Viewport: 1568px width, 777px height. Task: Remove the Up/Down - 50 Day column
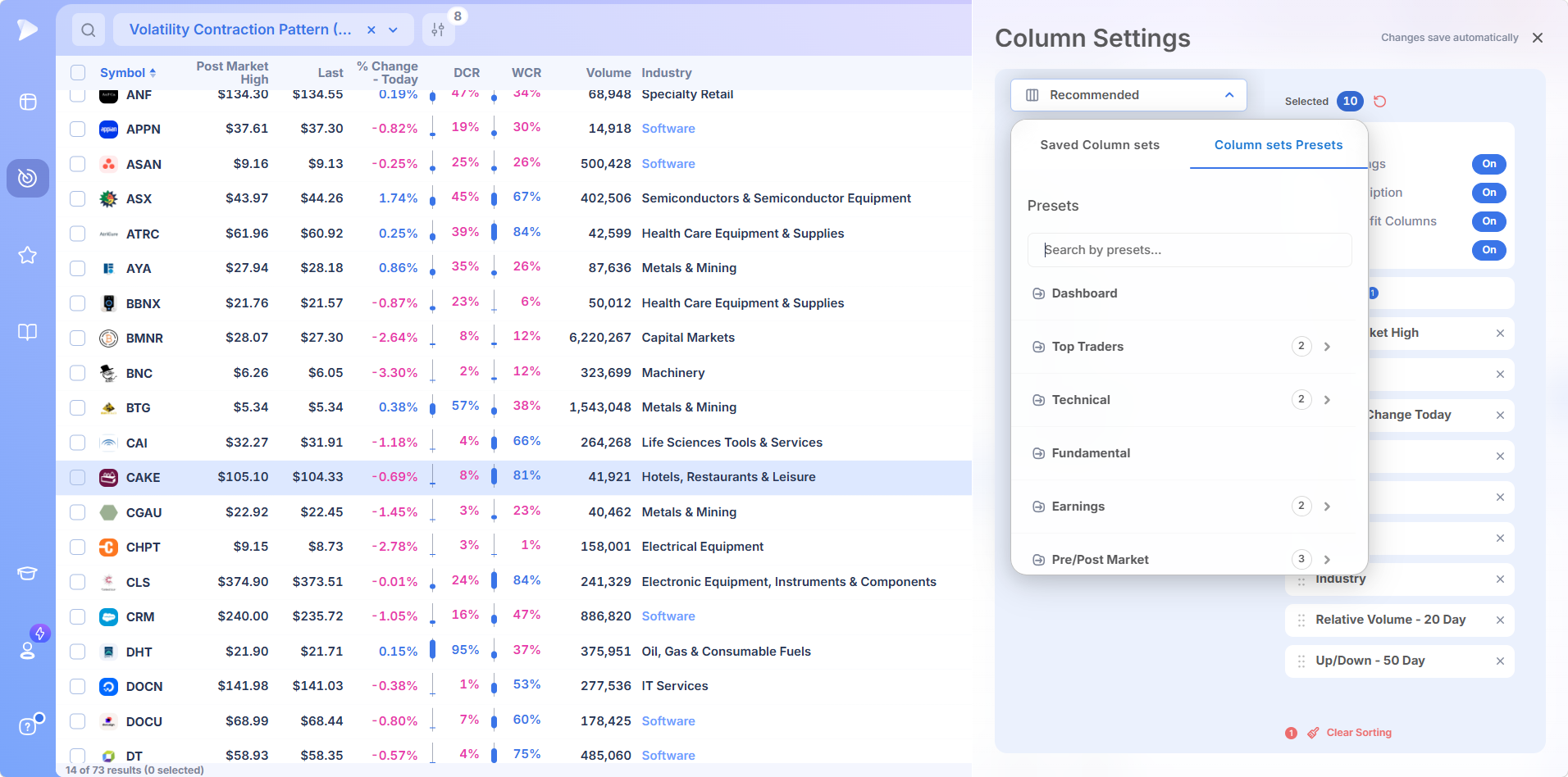(x=1500, y=661)
